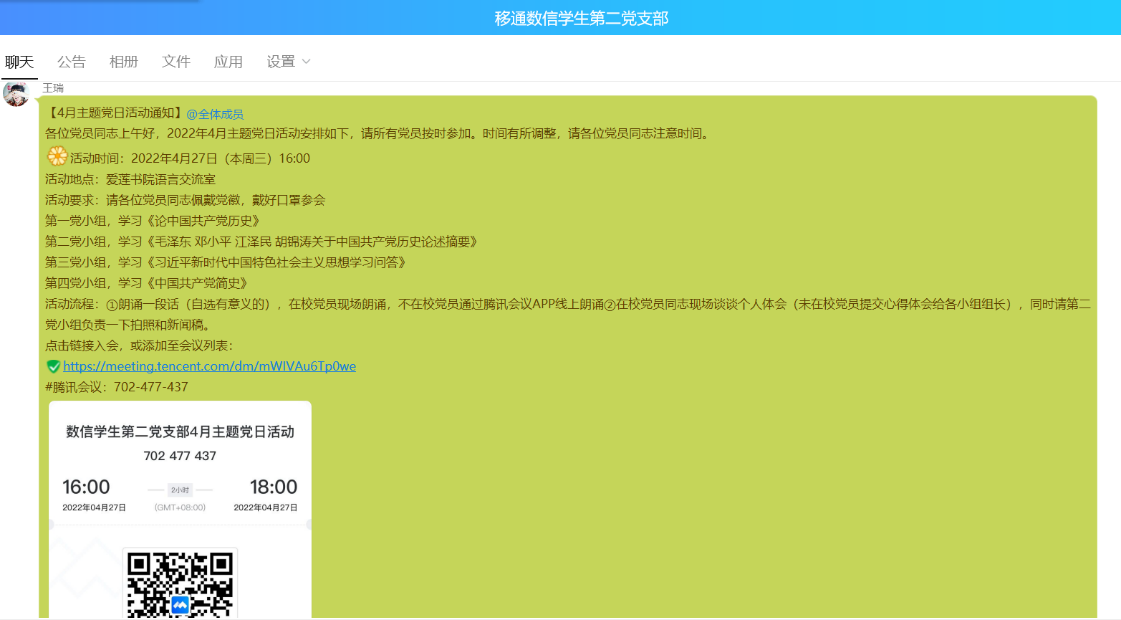The image size is (1121, 620).
Task: Click the 18:00 end time on card
Action: pyautogui.click(x=273, y=487)
